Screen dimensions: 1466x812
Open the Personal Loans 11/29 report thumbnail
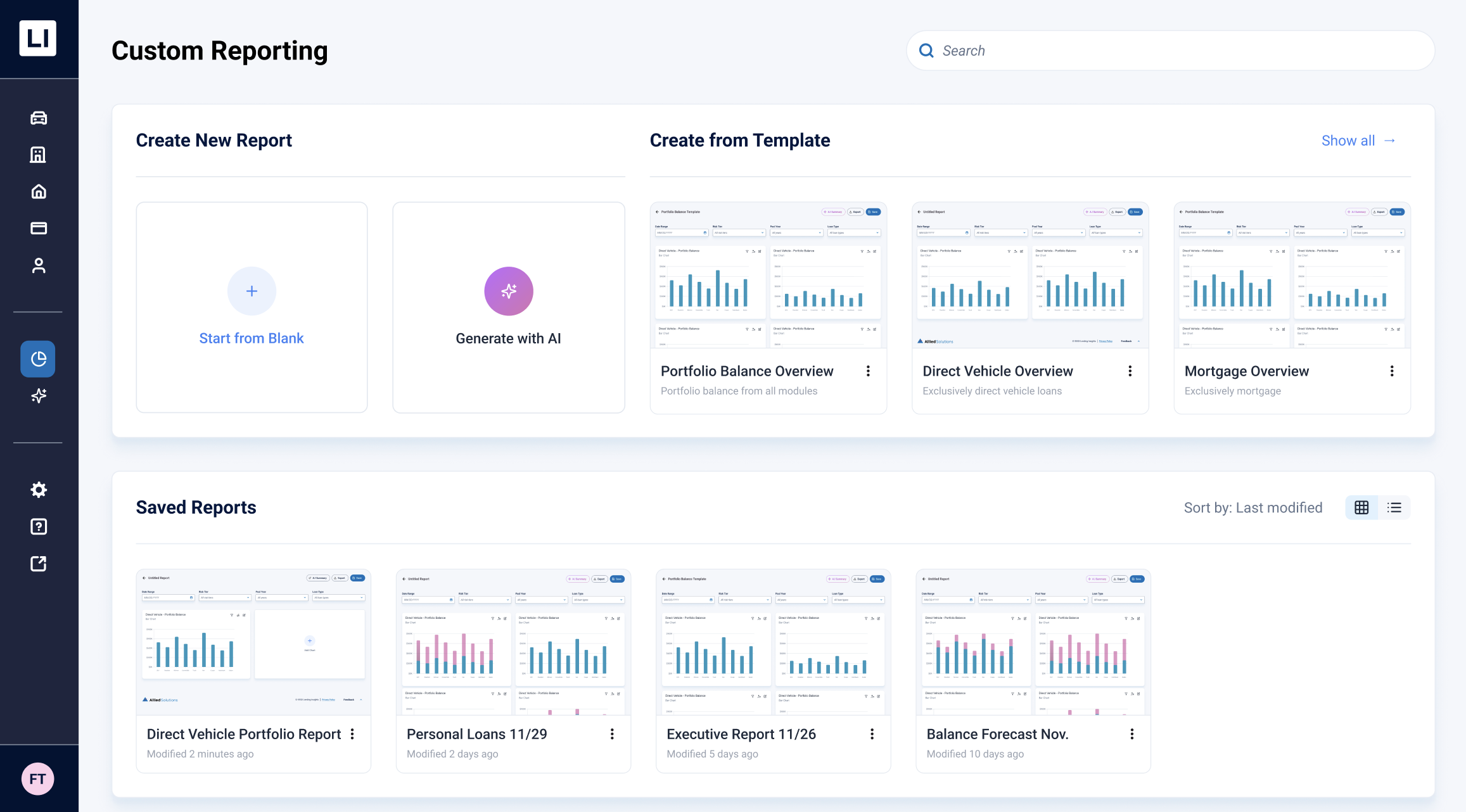point(513,642)
